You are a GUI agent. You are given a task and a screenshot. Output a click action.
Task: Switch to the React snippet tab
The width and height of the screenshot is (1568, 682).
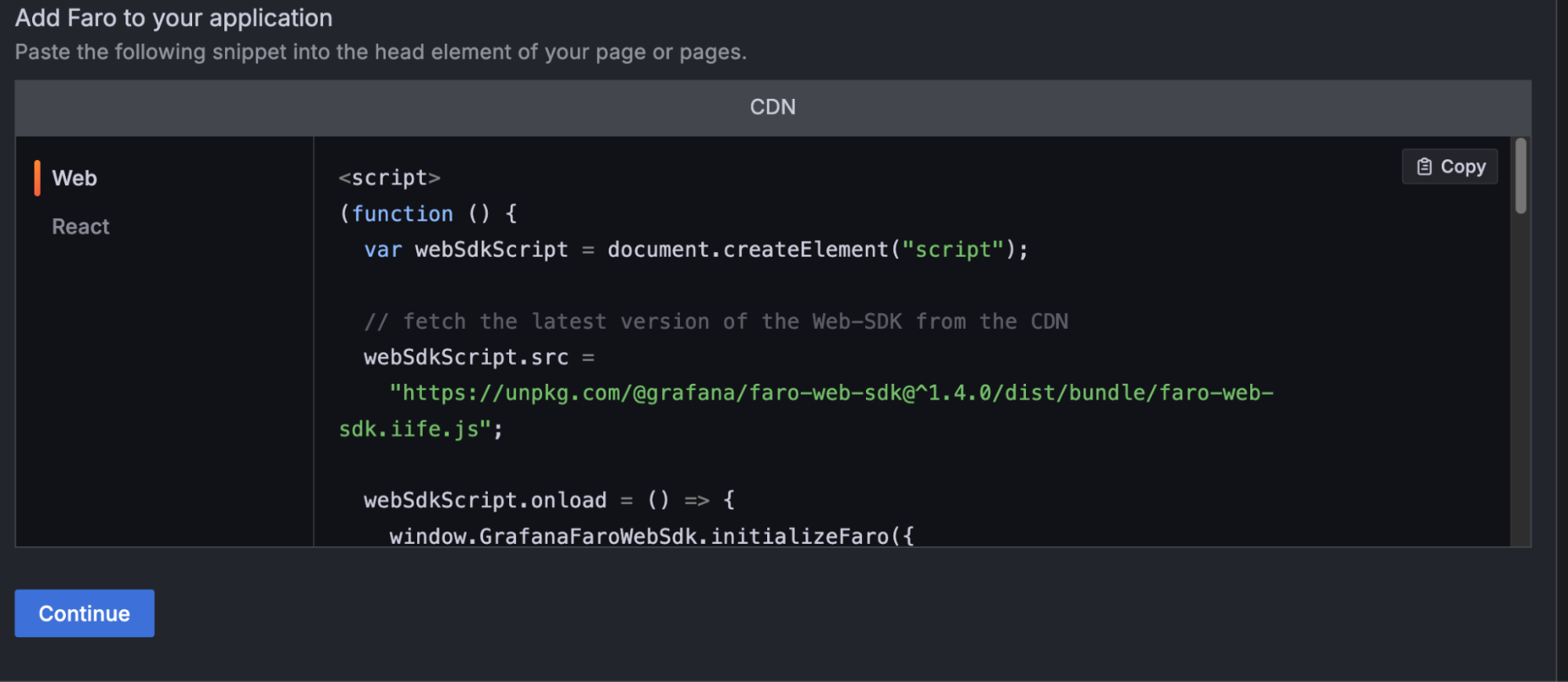point(80,227)
